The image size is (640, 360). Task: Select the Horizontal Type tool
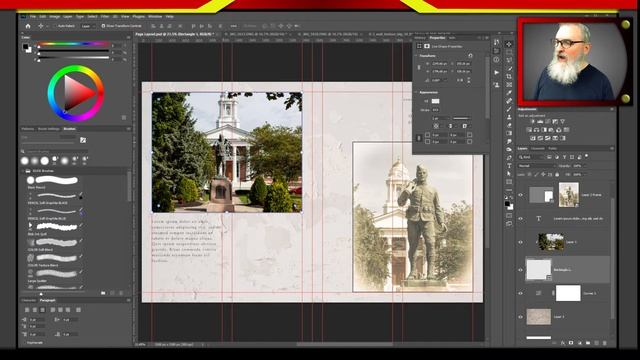pyautogui.click(x=509, y=166)
